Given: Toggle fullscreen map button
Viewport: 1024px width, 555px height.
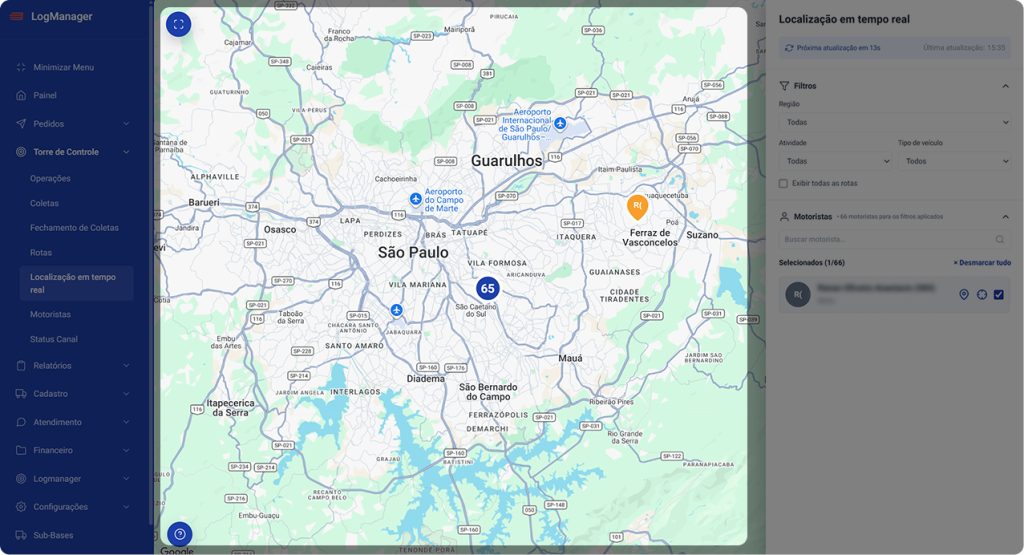Looking at the screenshot, I should click(x=178, y=25).
